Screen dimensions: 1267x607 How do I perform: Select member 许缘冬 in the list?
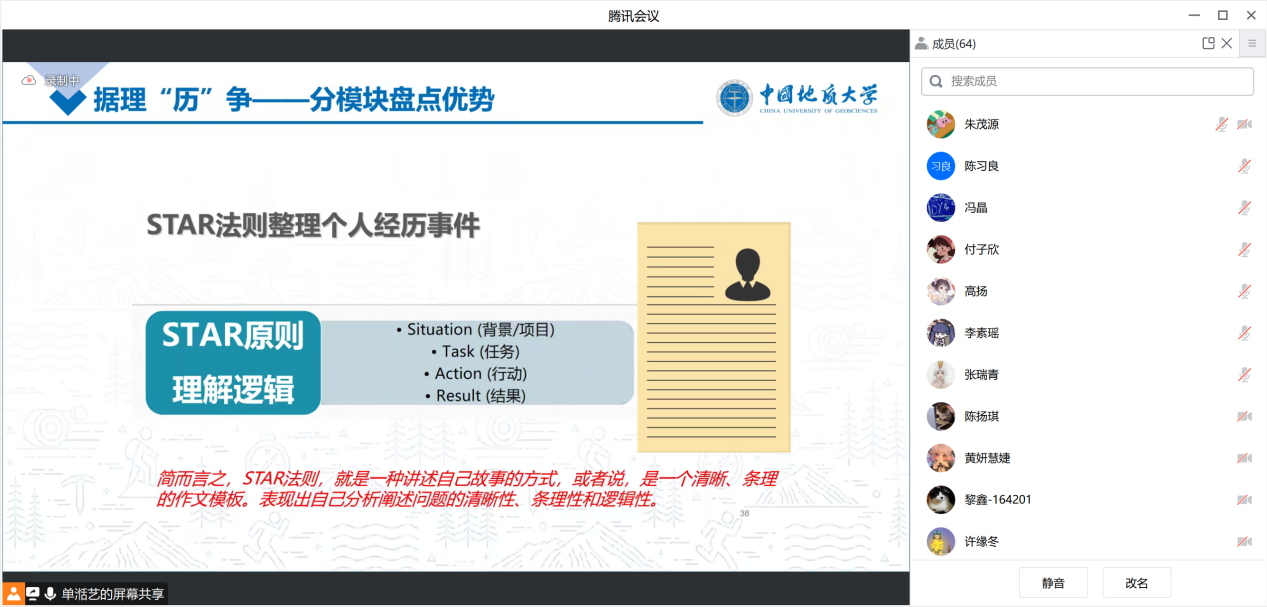click(981, 541)
